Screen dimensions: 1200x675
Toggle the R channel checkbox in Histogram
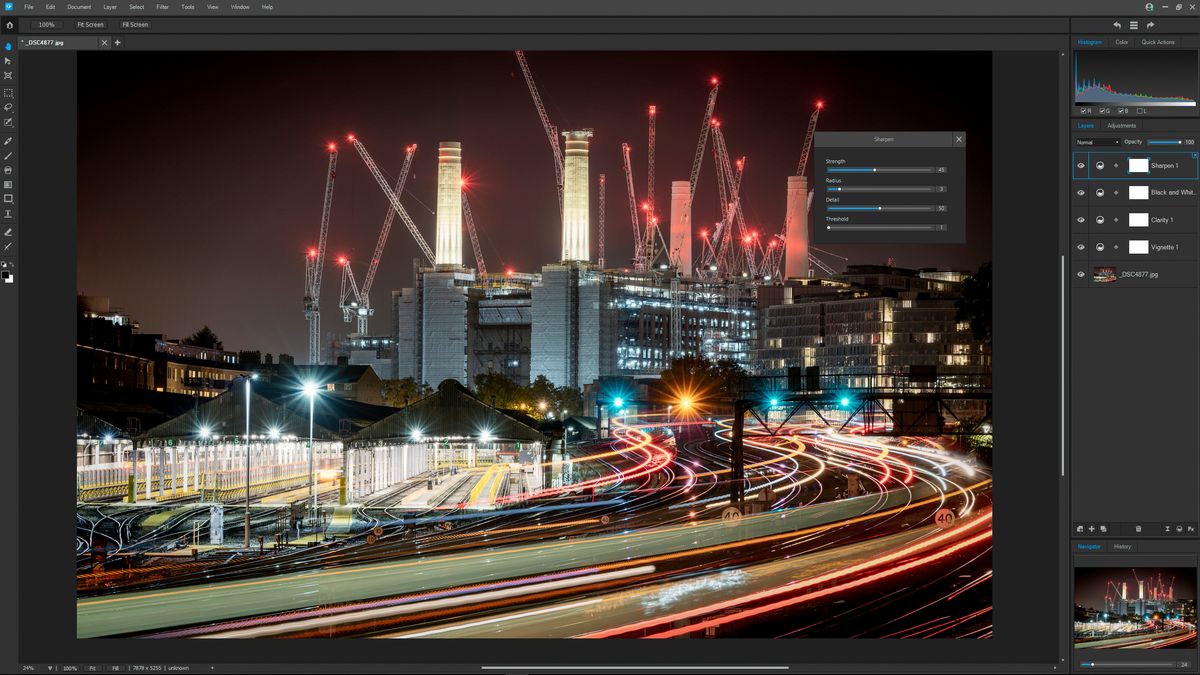tap(1083, 111)
